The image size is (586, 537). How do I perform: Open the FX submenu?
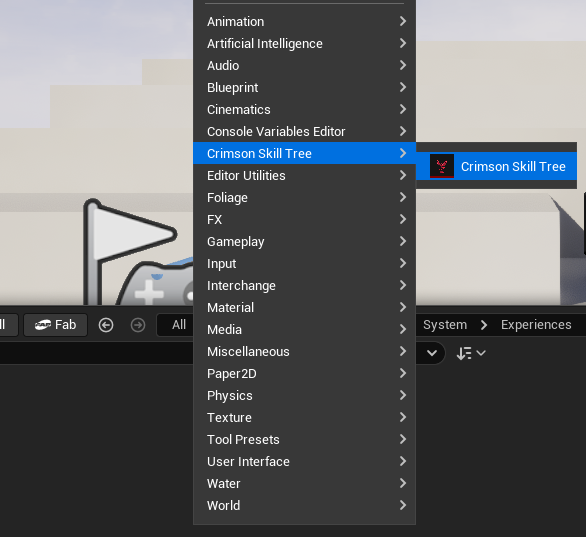coord(304,220)
